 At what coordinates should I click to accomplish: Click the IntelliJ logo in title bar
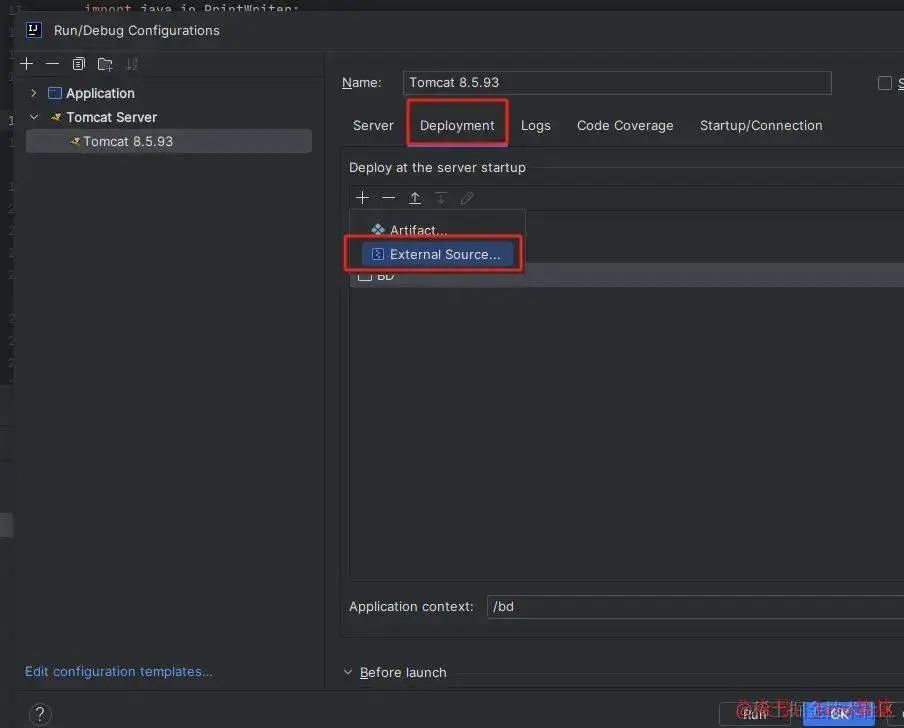tap(34, 30)
